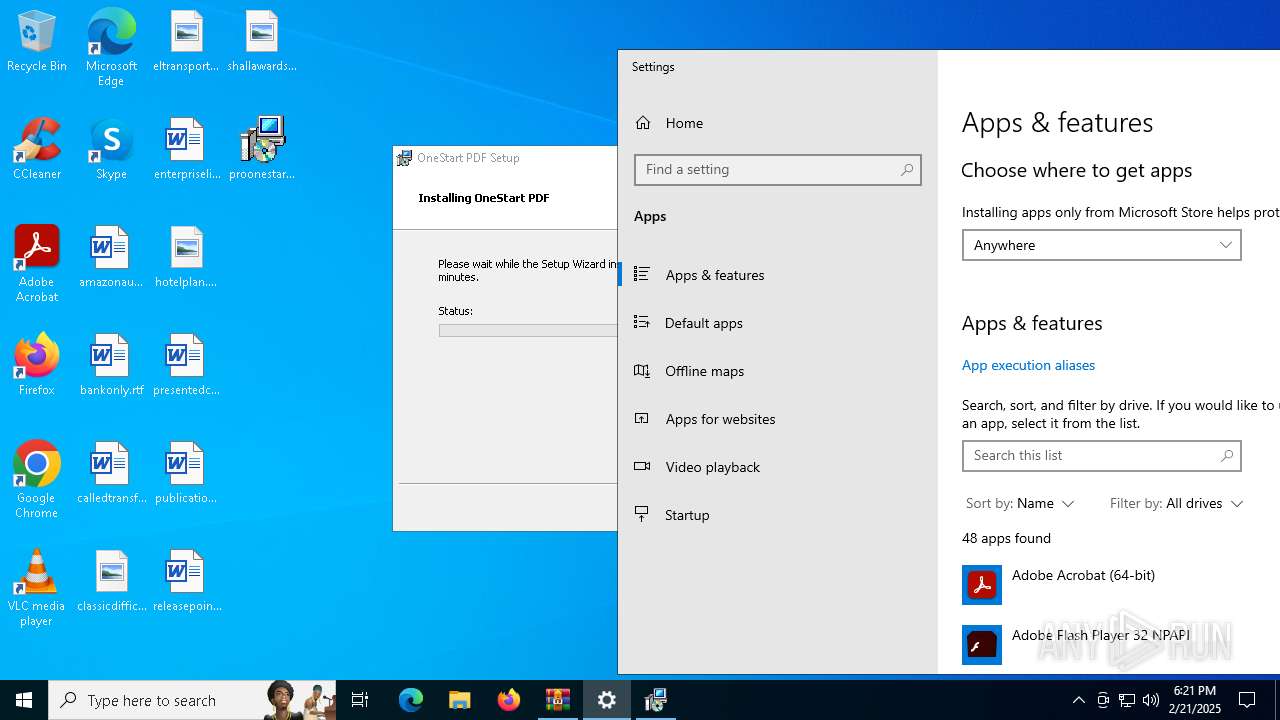The image size is (1280, 720).
Task: Click the volume icon in system tray
Action: click(1151, 700)
